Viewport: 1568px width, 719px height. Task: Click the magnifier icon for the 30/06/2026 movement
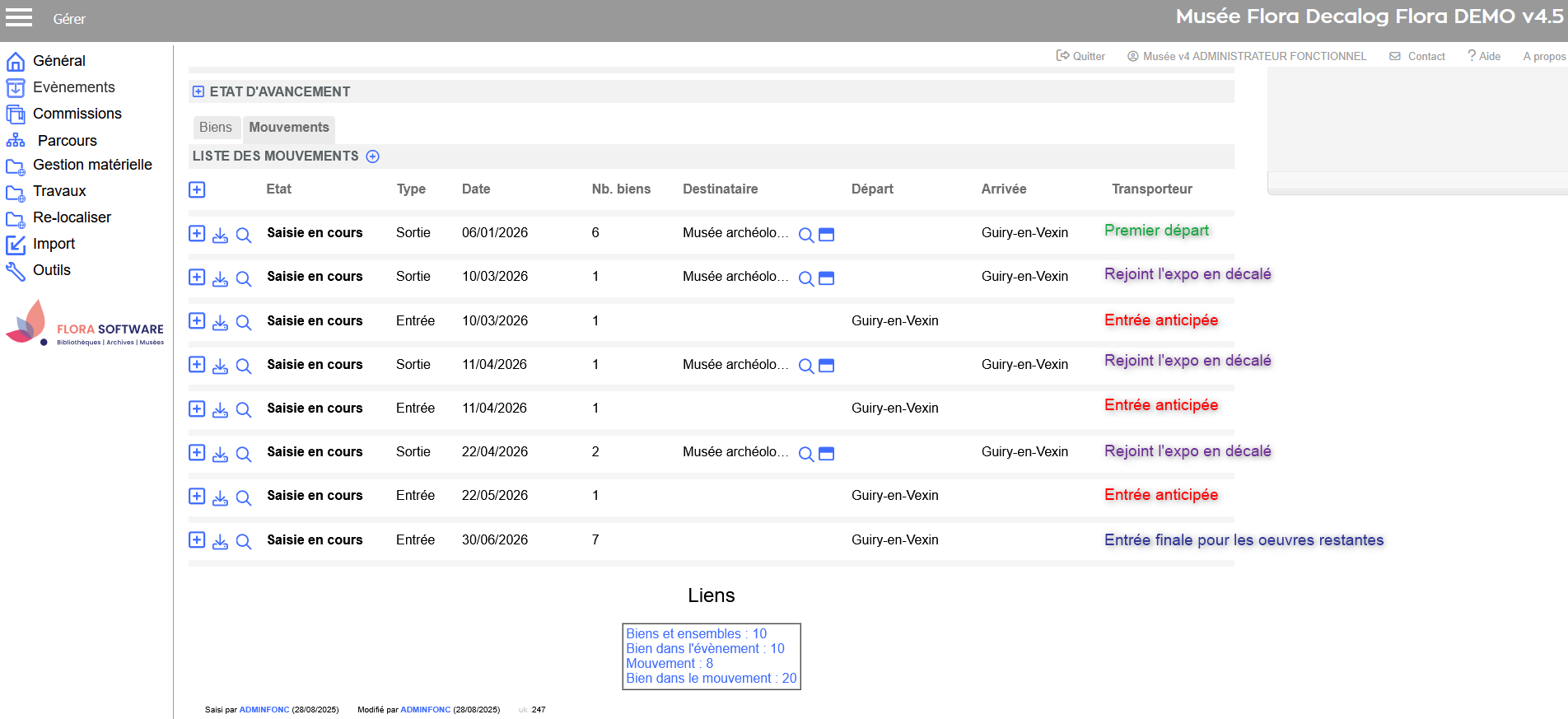pyautogui.click(x=244, y=541)
